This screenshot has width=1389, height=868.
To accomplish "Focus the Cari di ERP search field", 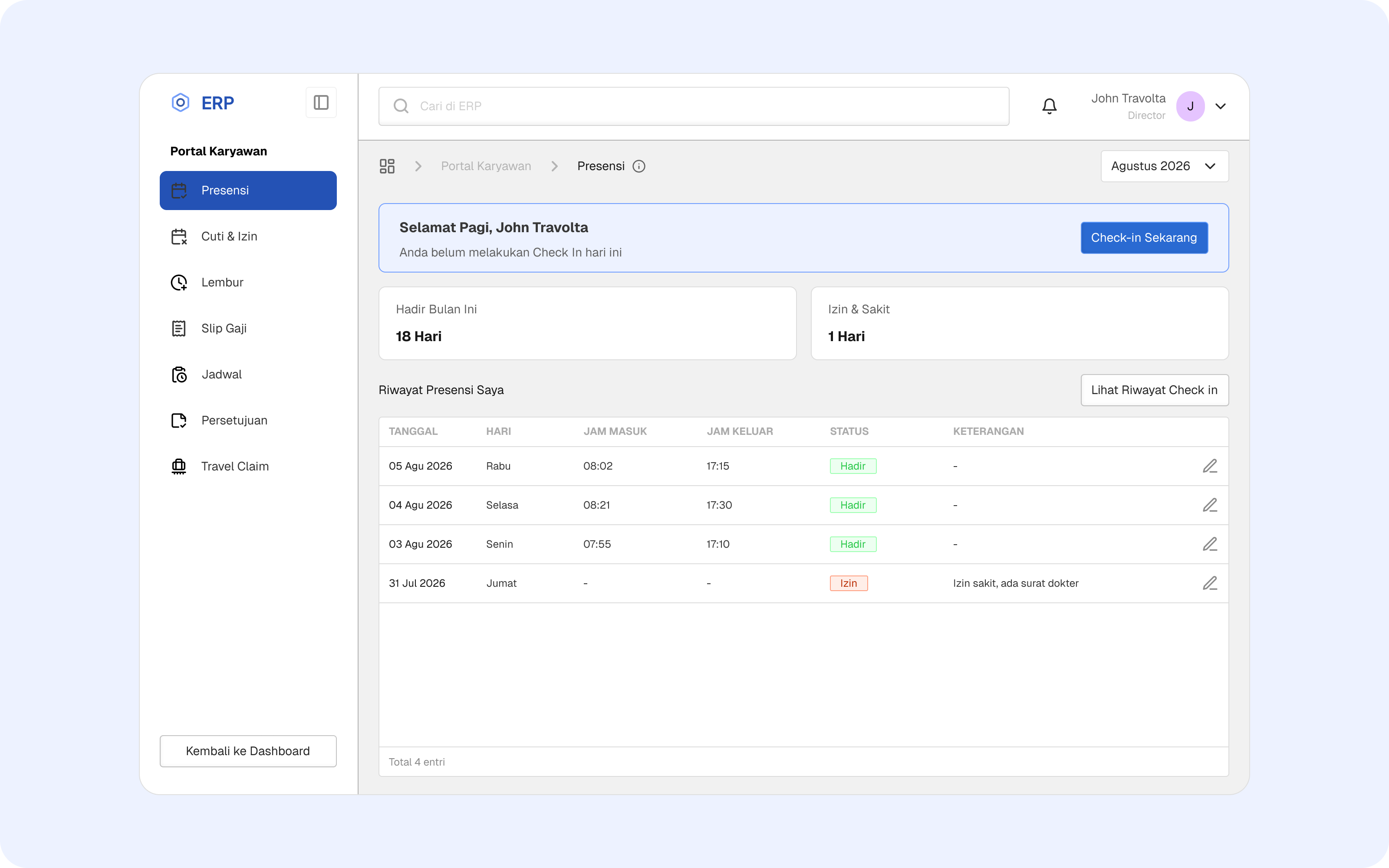I will coord(693,106).
